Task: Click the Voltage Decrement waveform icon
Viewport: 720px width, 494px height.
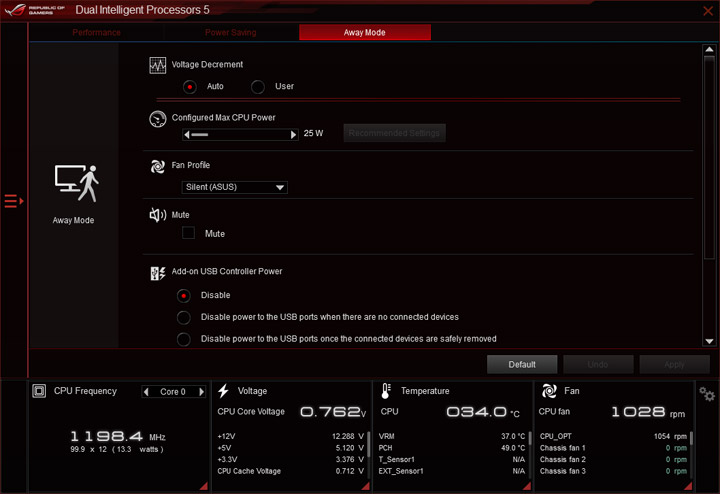Action: (x=158, y=65)
